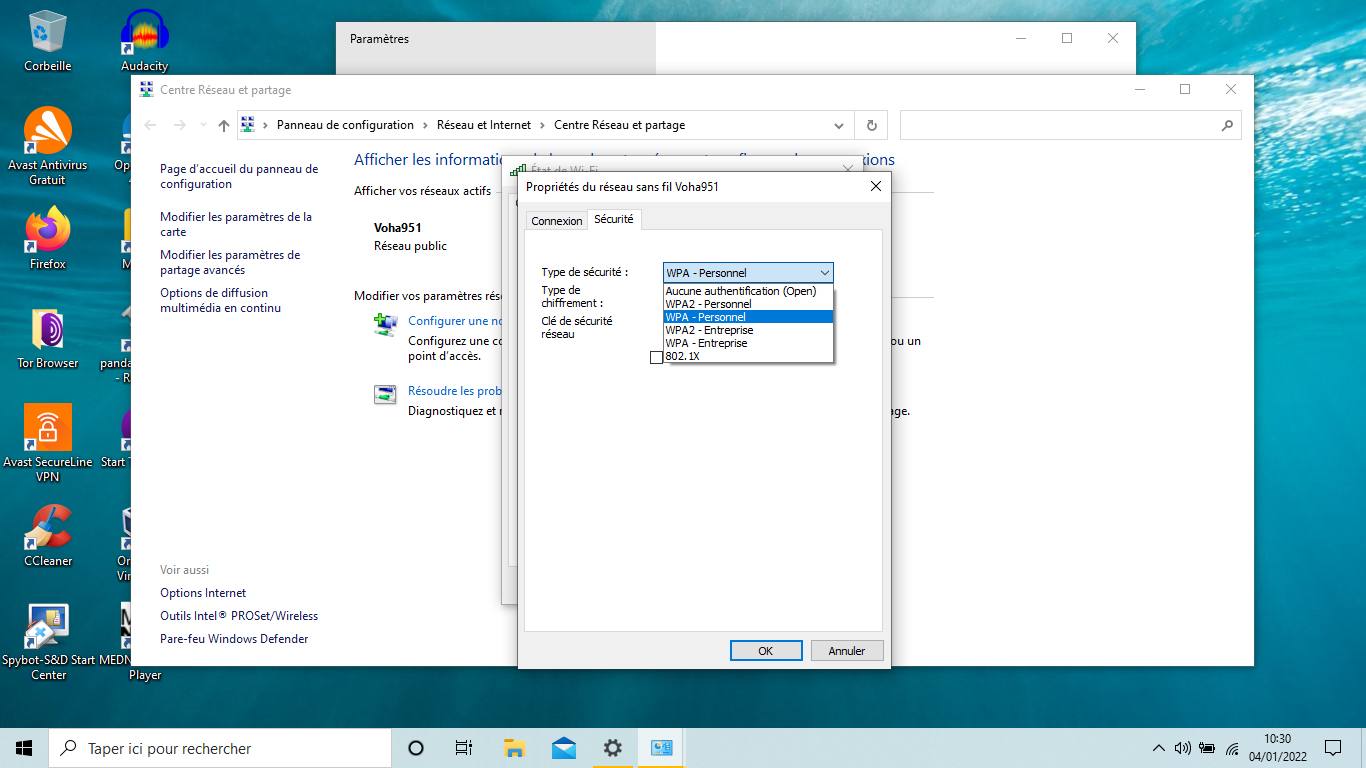
Task: Open the Firefox desktop shortcut
Action: (x=47, y=231)
